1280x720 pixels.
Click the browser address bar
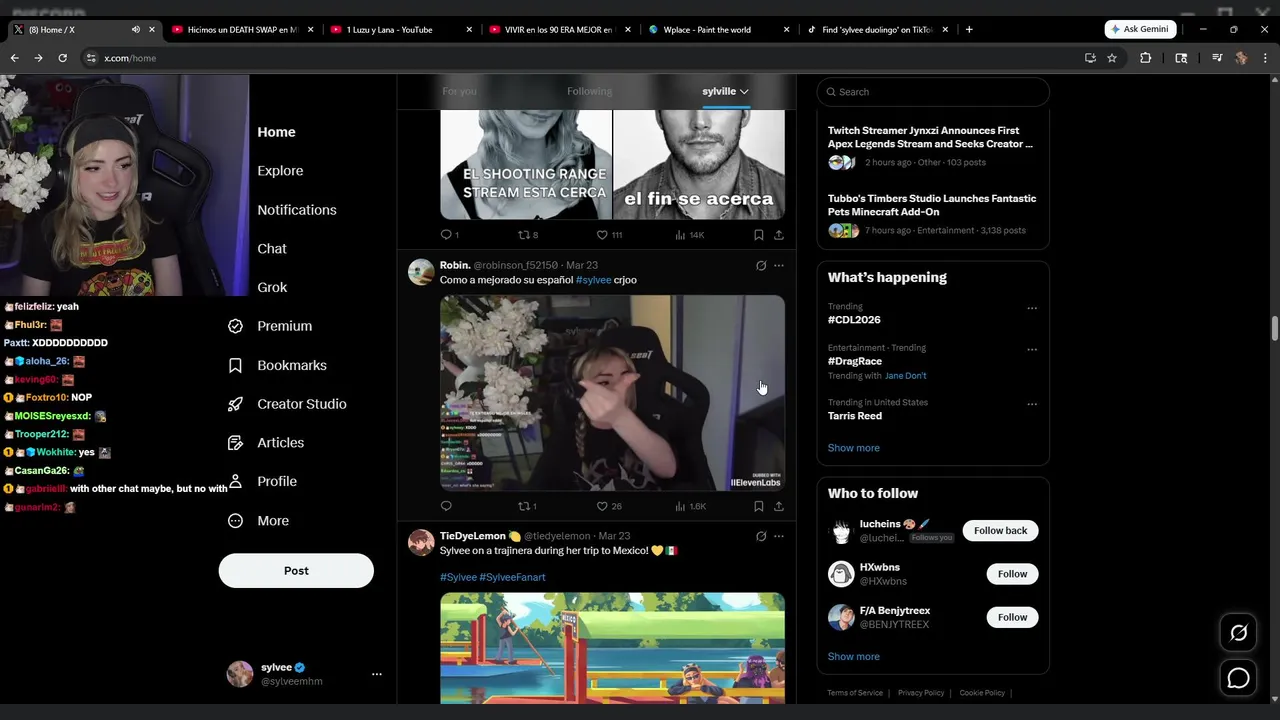pyautogui.click(x=580, y=58)
